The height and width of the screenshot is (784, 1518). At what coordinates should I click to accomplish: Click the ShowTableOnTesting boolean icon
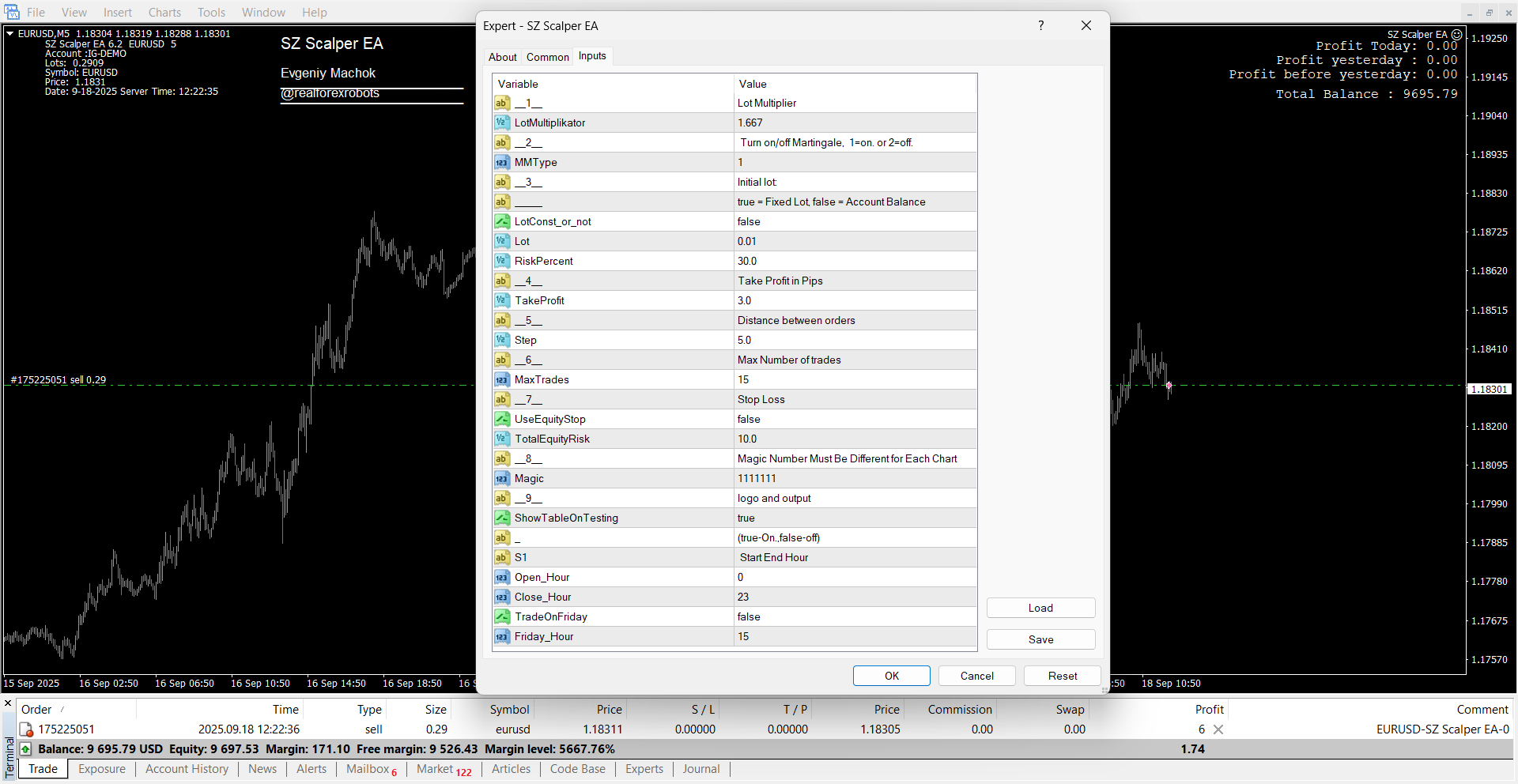pyautogui.click(x=501, y=518)
